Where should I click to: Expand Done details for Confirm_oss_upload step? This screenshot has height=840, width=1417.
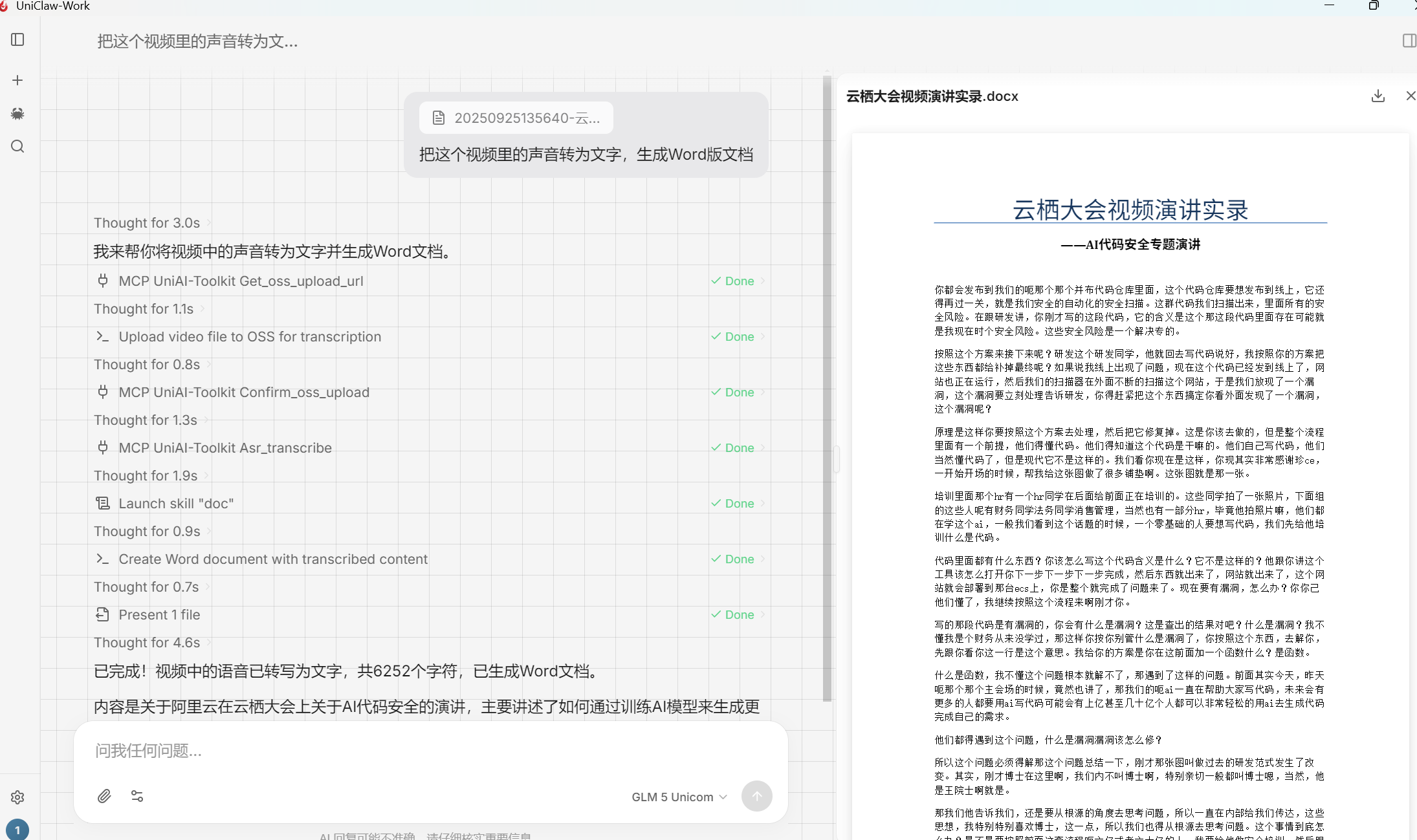click(738, 392)
